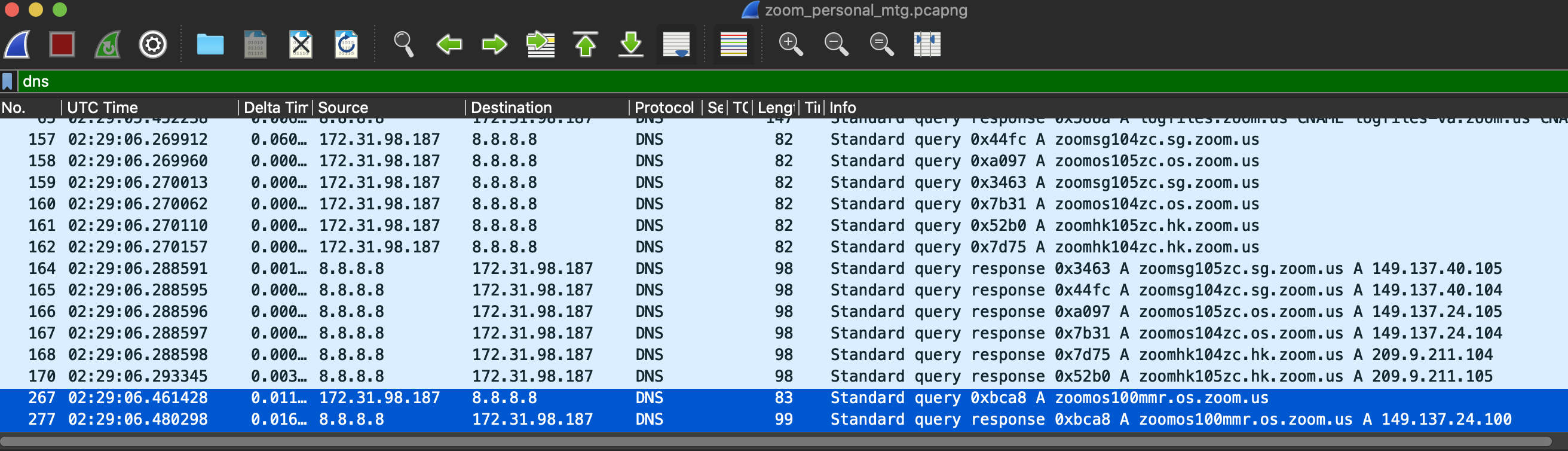Select packet 170 response with 209.9.211.105
This screenshot has width=1568, height=451.
784,377
